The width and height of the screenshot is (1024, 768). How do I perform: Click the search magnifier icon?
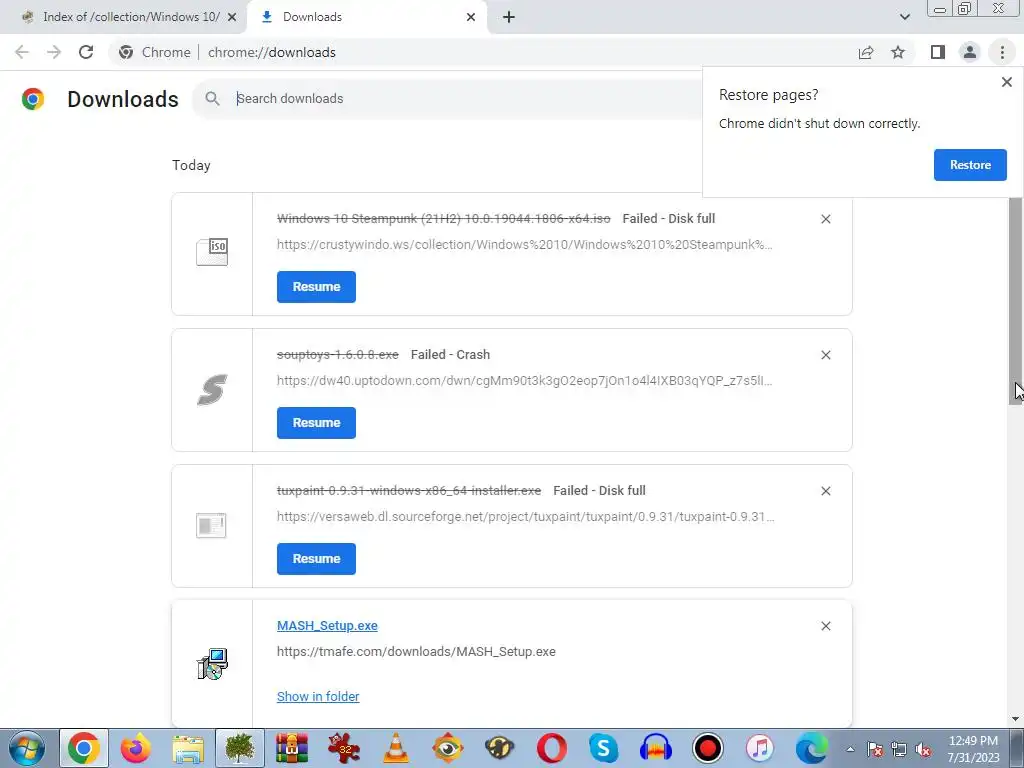[x=212, y=99]
